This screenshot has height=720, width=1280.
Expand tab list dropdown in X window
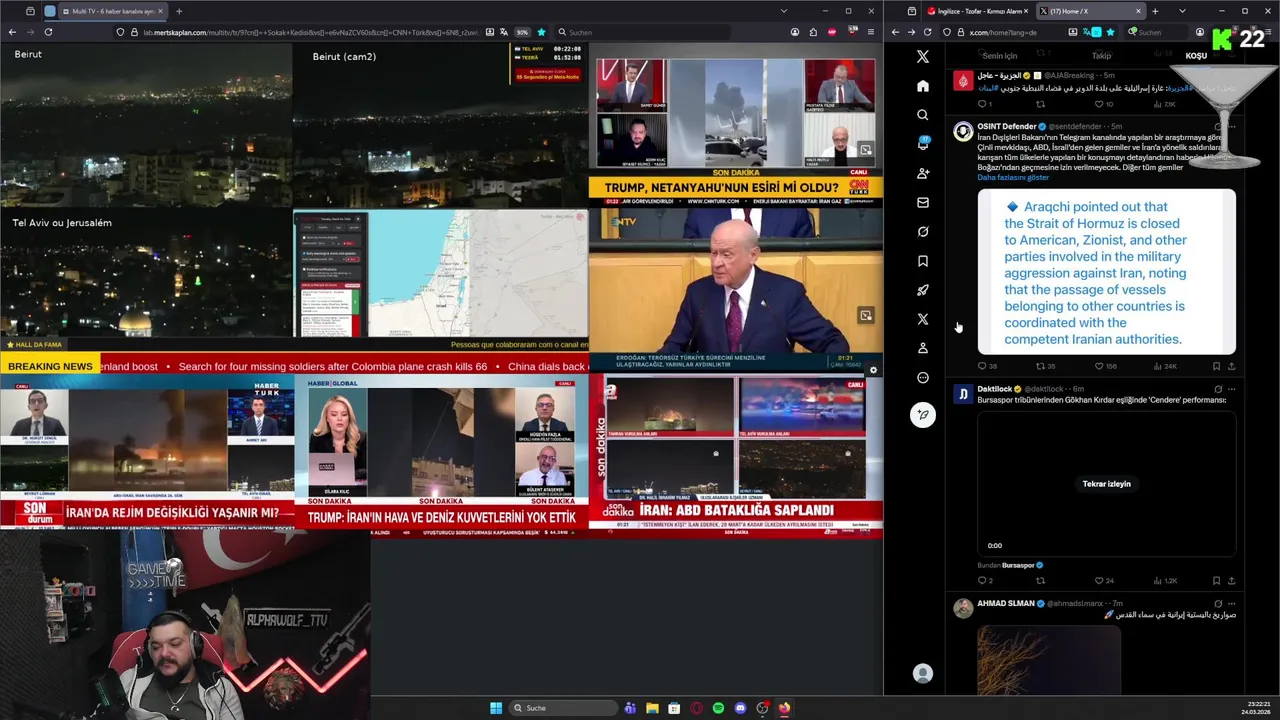1182,11
